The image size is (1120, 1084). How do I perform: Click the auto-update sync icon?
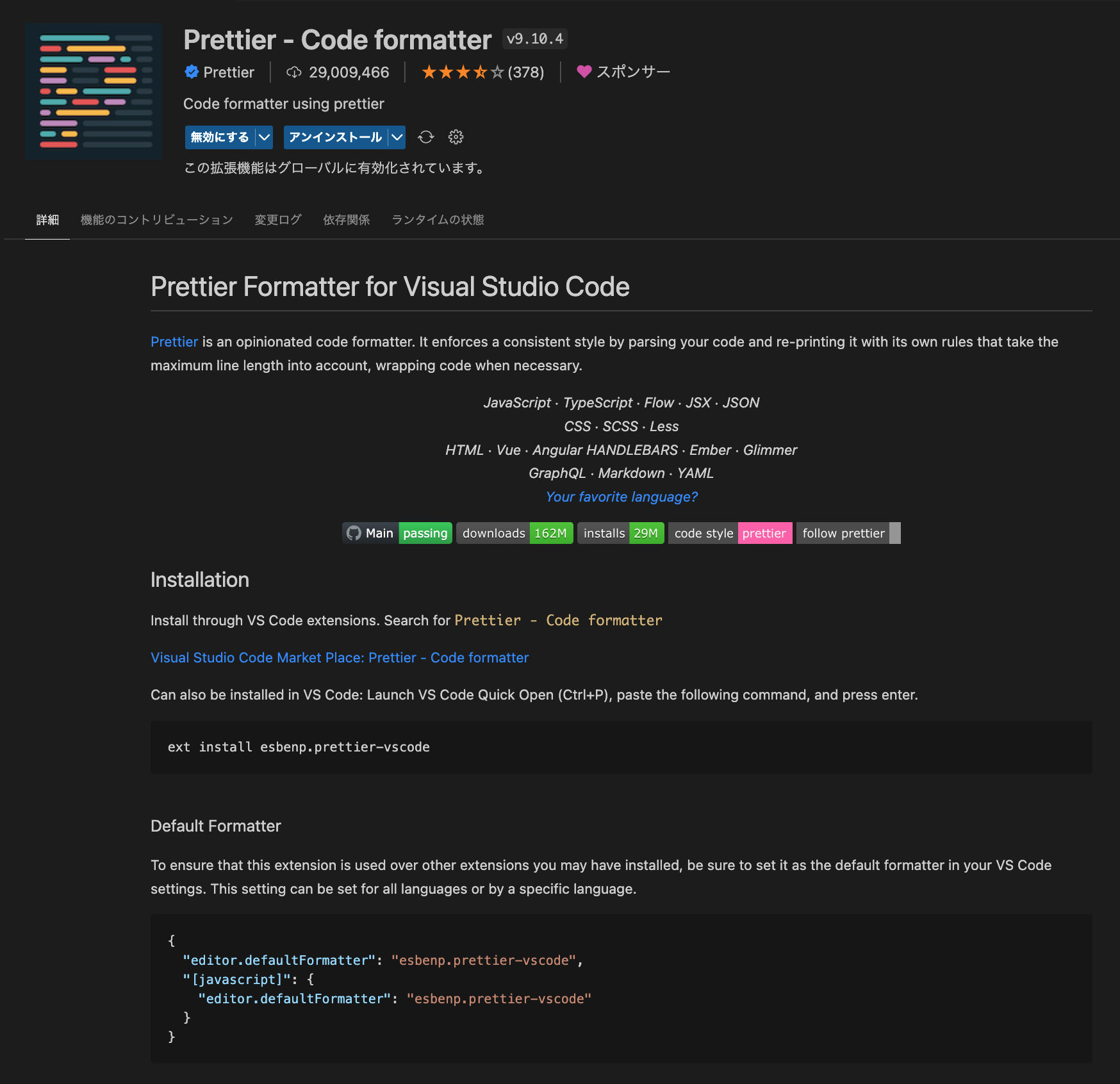426,137
